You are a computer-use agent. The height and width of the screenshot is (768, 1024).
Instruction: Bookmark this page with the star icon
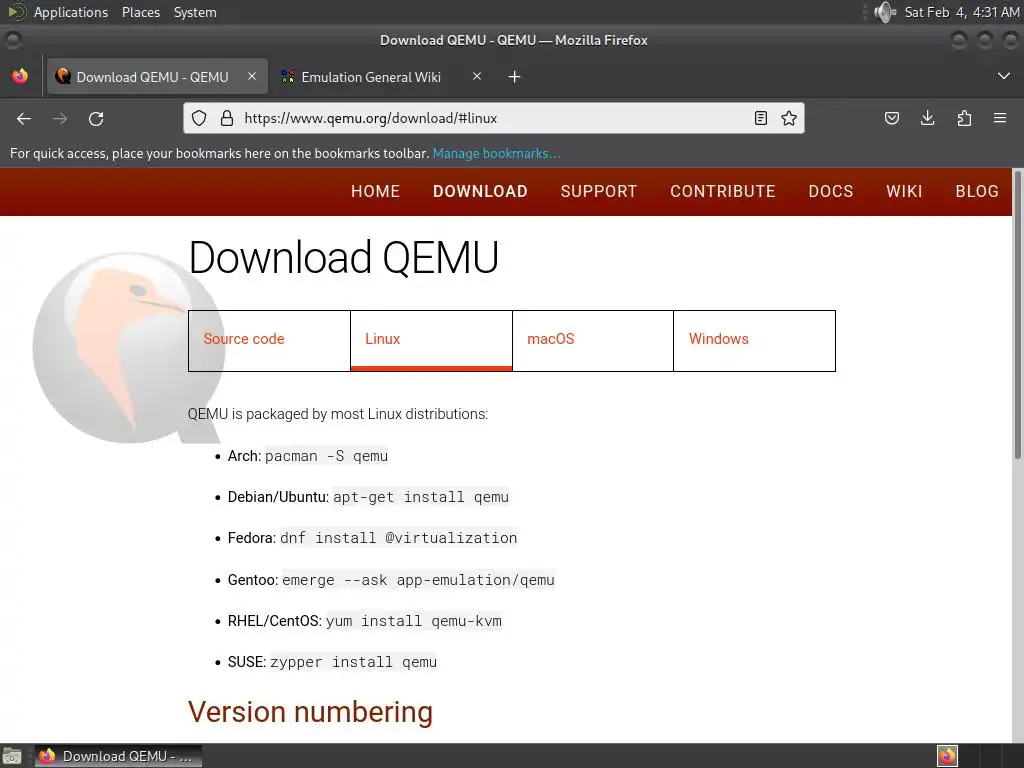[789, 118]
